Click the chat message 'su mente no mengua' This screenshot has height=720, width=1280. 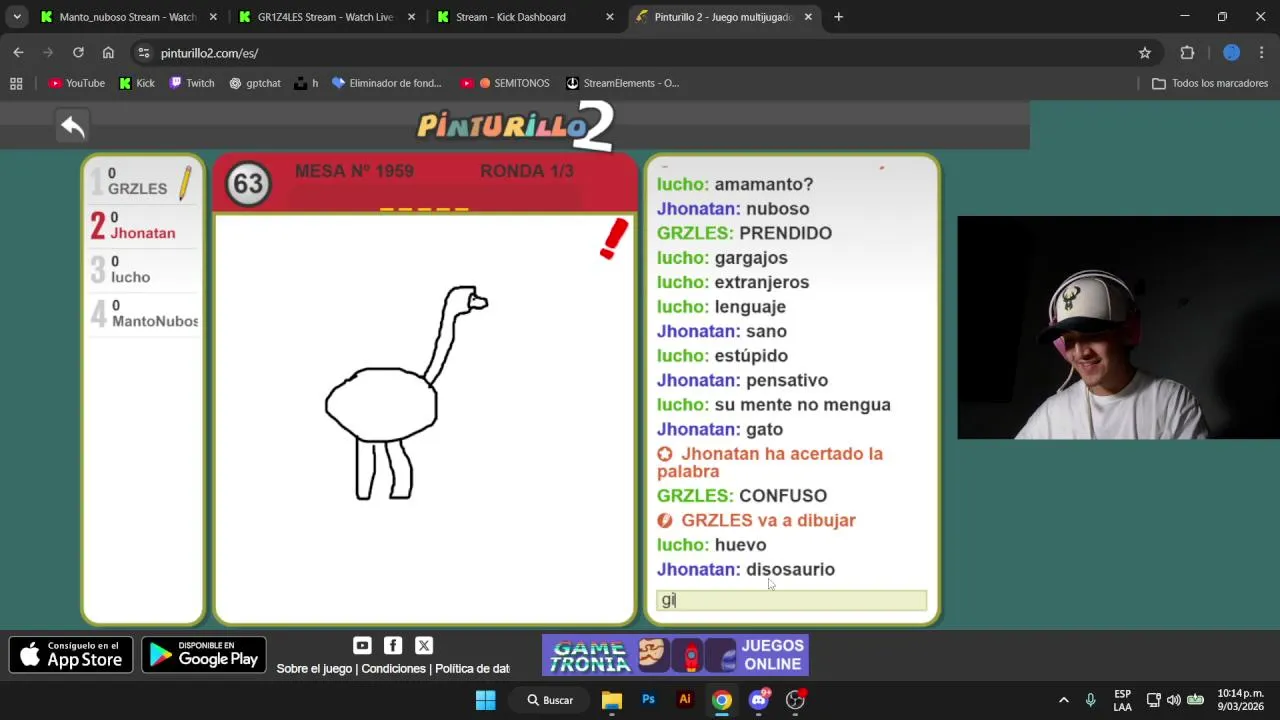pyautogui.click(x=802, y=405)
